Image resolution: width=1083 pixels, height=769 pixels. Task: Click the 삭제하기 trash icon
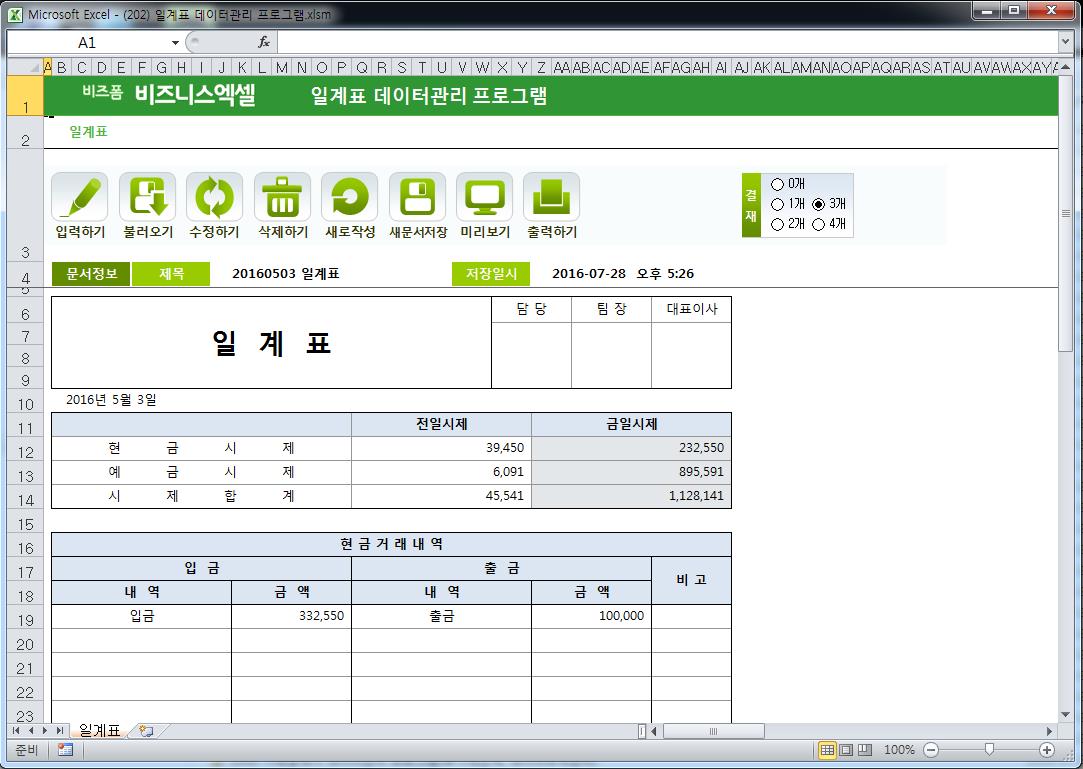click(x=282, y=198)
